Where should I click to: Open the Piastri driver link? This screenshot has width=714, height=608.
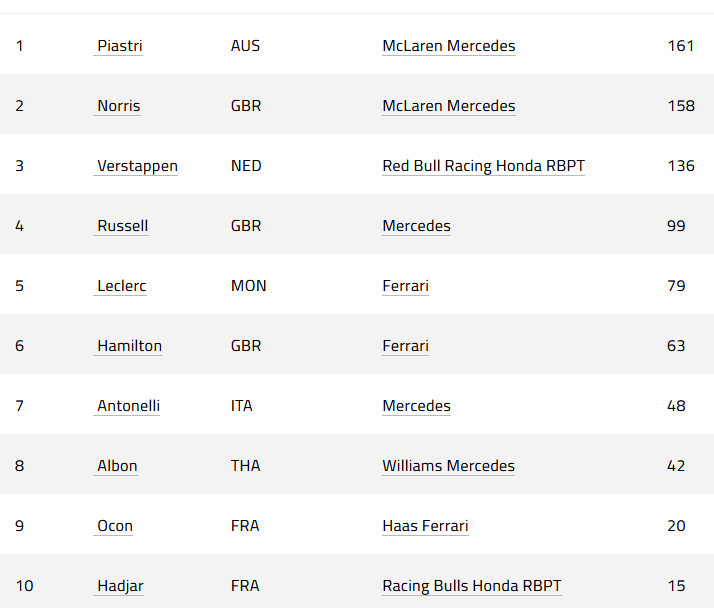[119, 46]
